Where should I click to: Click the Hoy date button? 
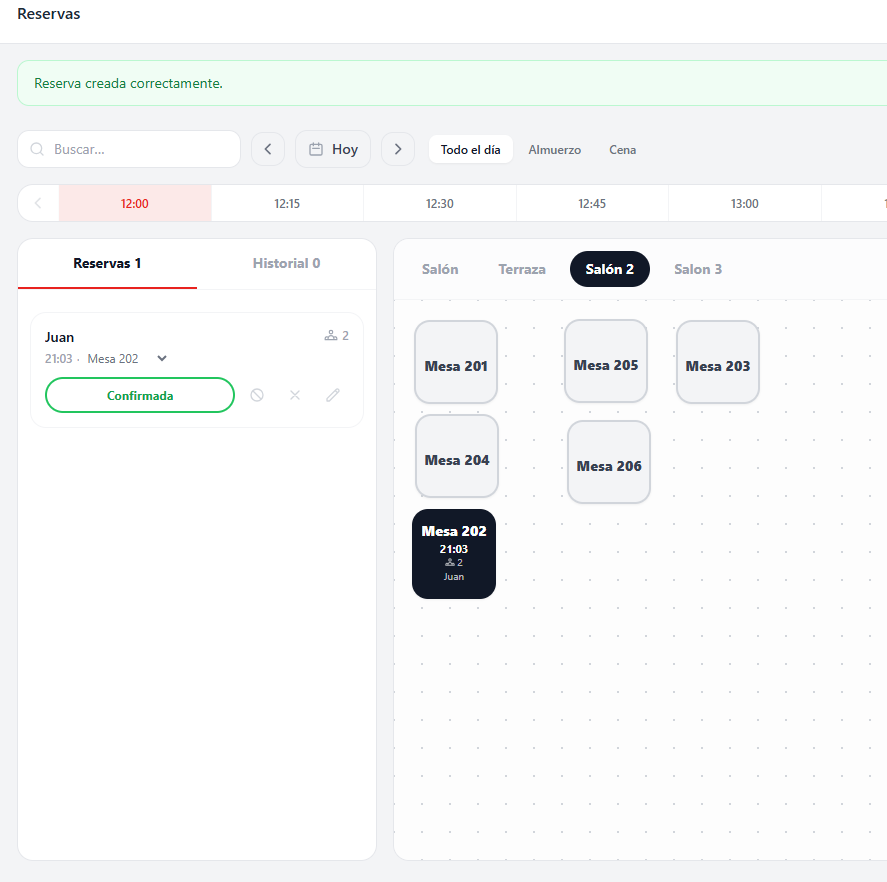(x=333, y=149)
